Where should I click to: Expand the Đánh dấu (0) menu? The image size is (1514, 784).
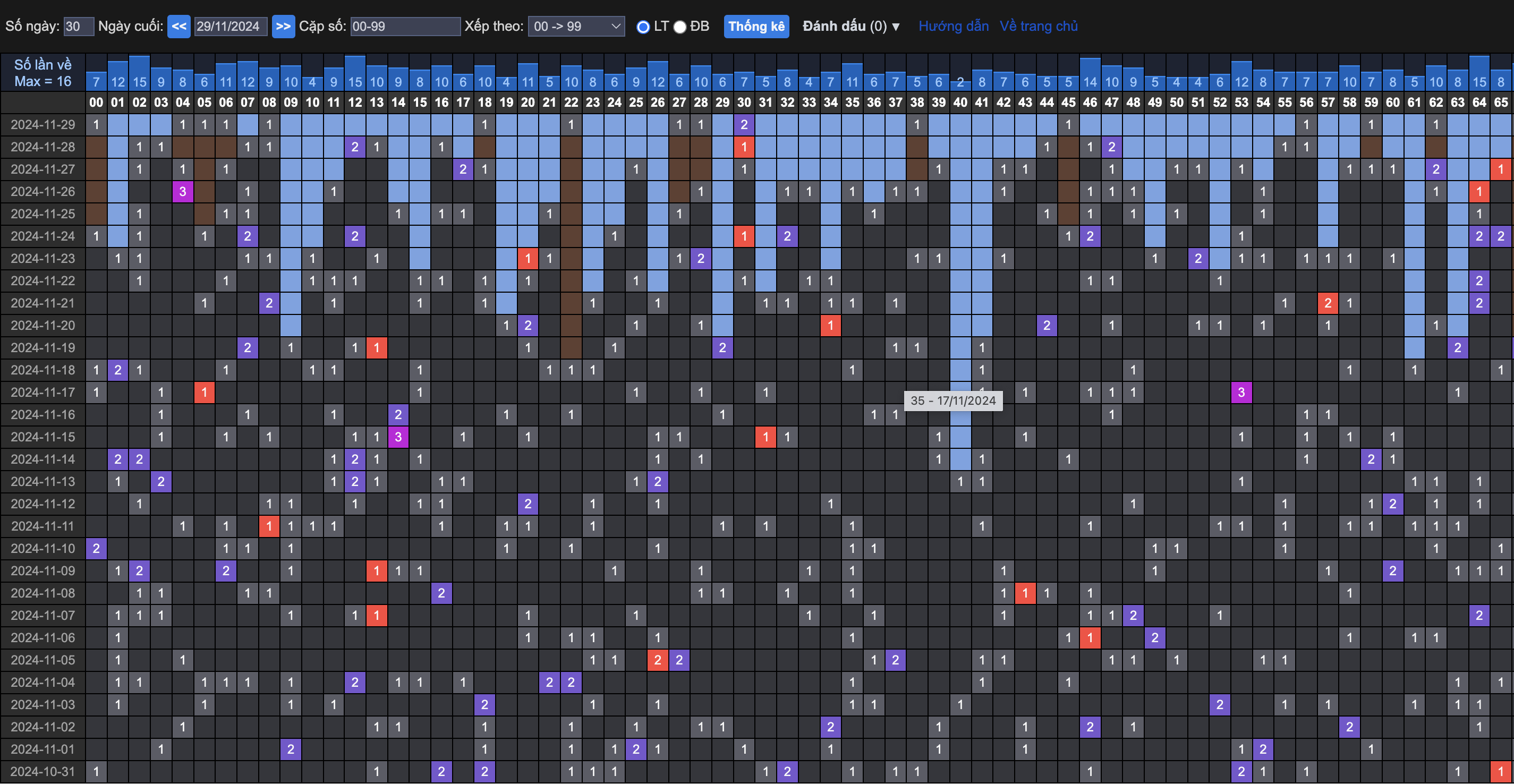(x=851, y=27)
